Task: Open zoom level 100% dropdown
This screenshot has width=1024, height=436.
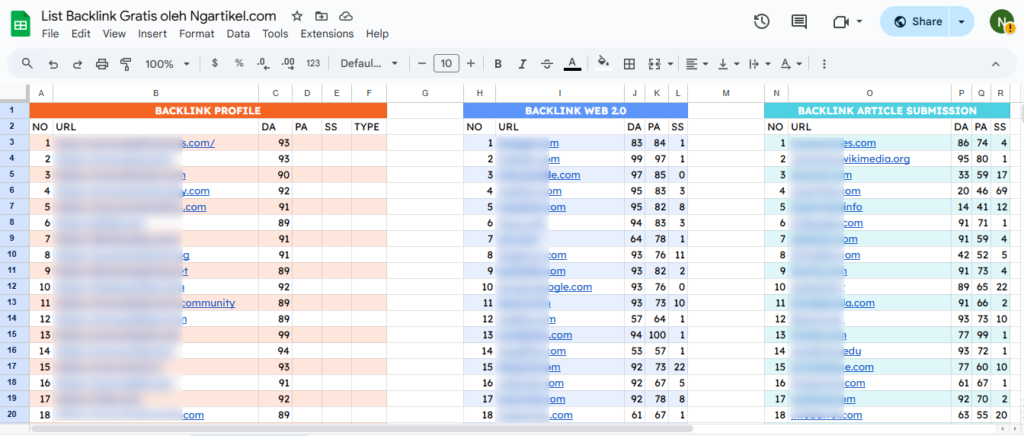Action: (168, 64)
